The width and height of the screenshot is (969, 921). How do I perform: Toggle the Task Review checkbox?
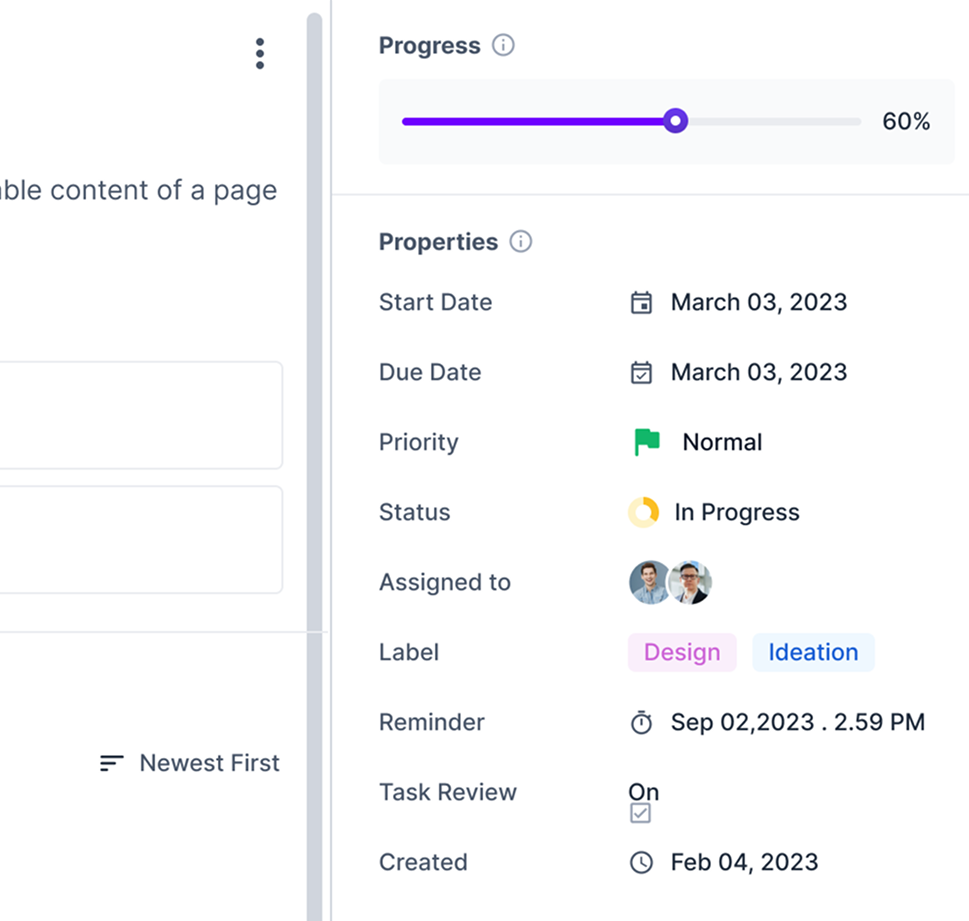click(x=640, y=813)
